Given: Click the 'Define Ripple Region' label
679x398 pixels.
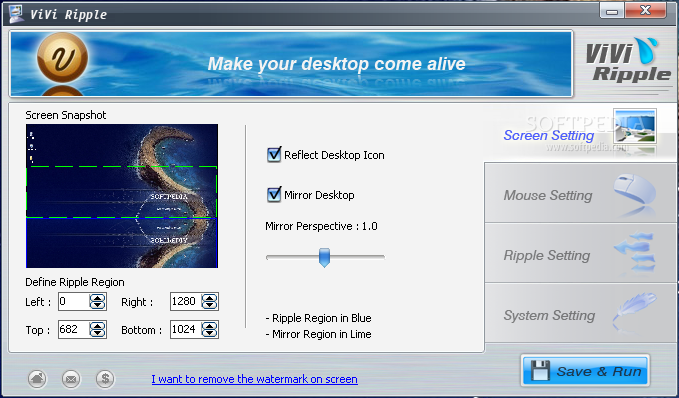Looking at the screenshot, I should [75, 282].
